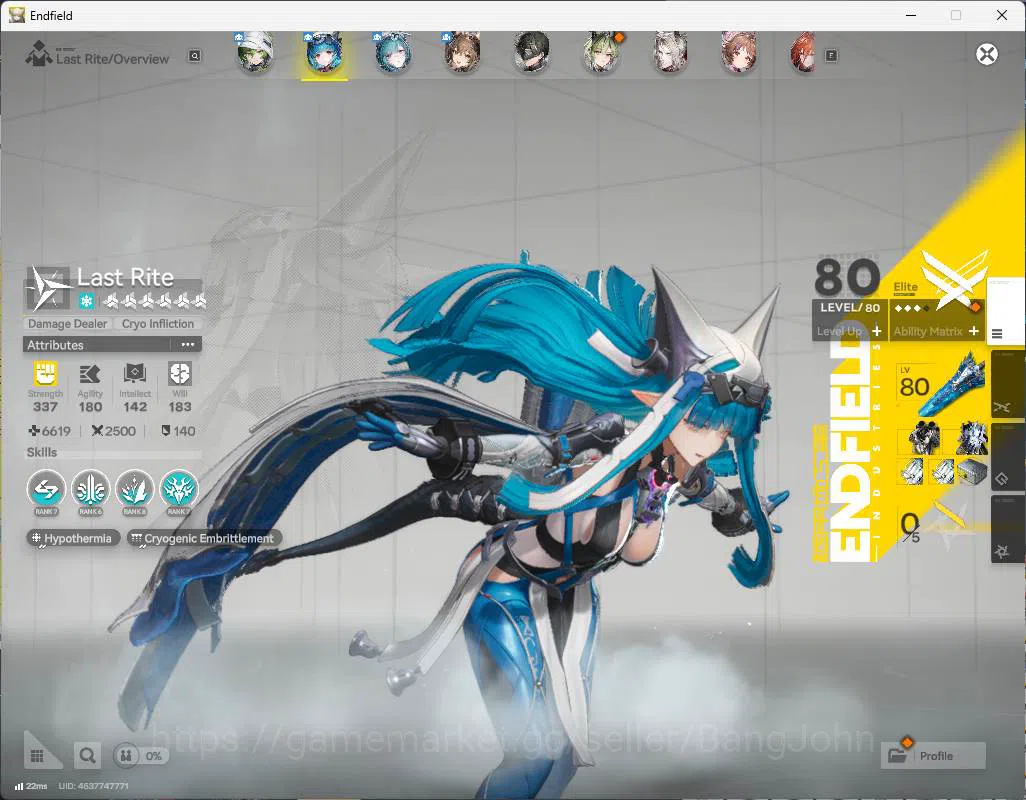The width and height of the screenshot is (1026, 800).
Task: Open the Profile button
Action: 933,756
